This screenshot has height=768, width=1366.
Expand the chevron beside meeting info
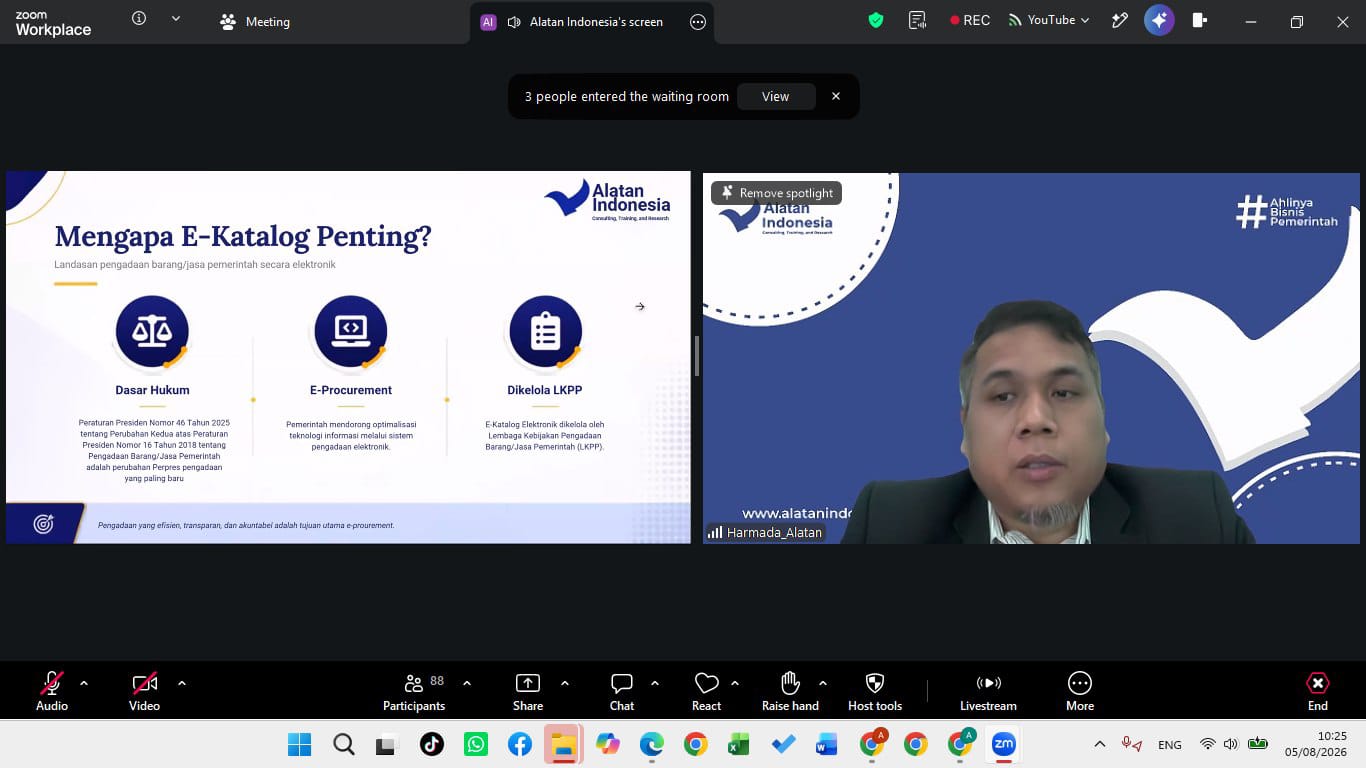pyautogui.click(x=176, y=19)
